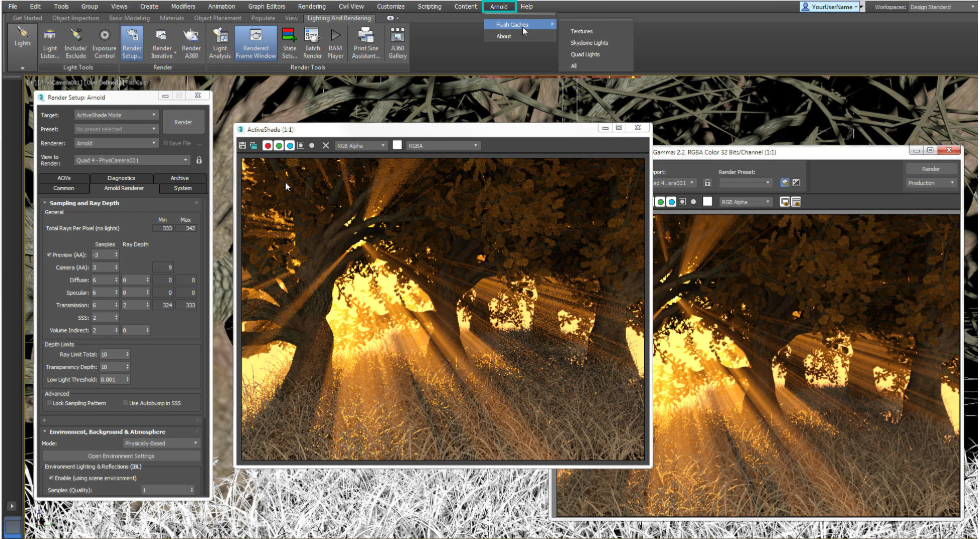
Task: Open the Preset dropdown in Render Setup
Action: pos(116,129)
